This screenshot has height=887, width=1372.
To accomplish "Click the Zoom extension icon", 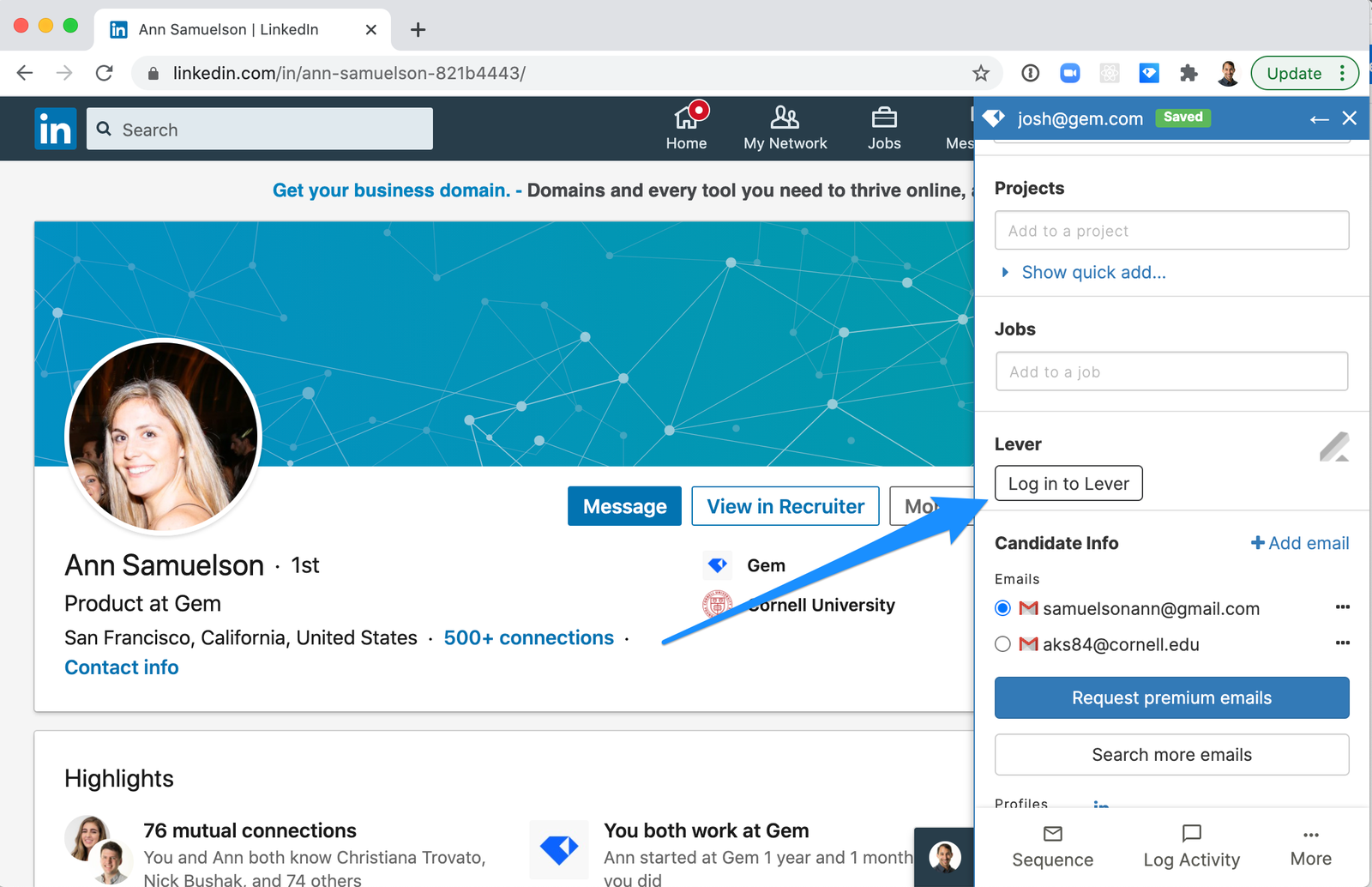I will (1070, 74).
